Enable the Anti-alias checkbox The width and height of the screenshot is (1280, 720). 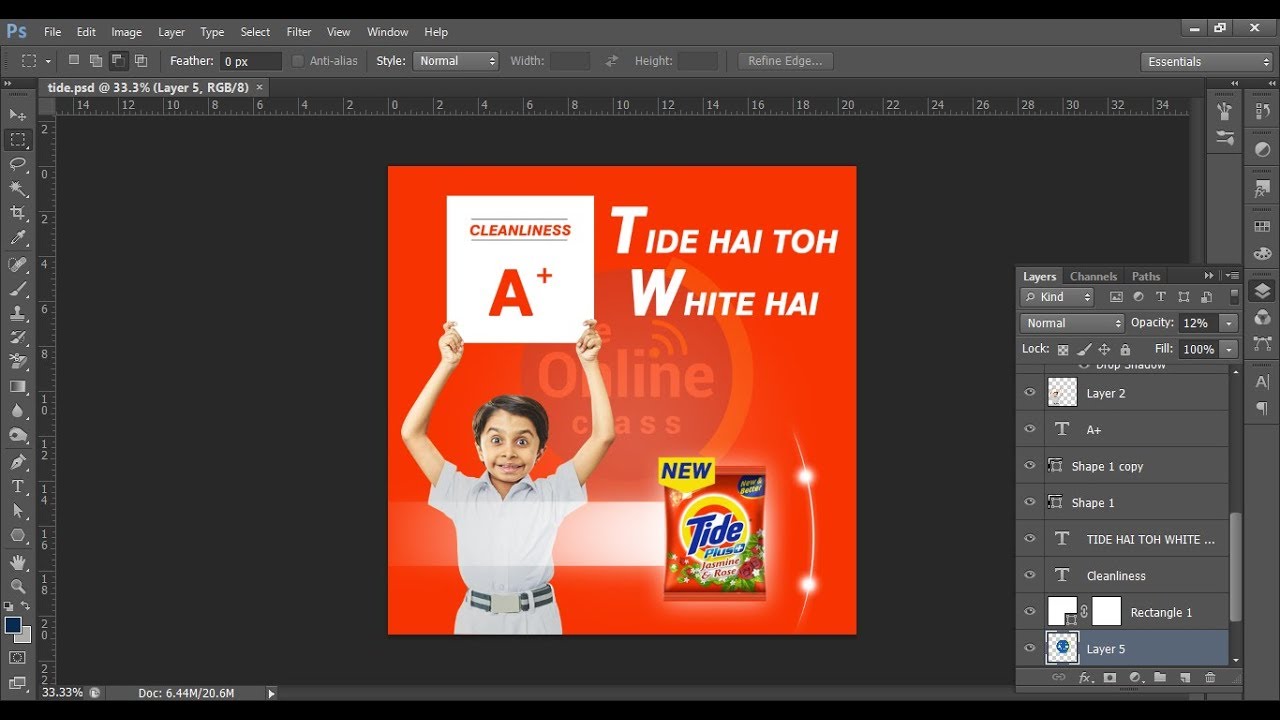point(298,61)
